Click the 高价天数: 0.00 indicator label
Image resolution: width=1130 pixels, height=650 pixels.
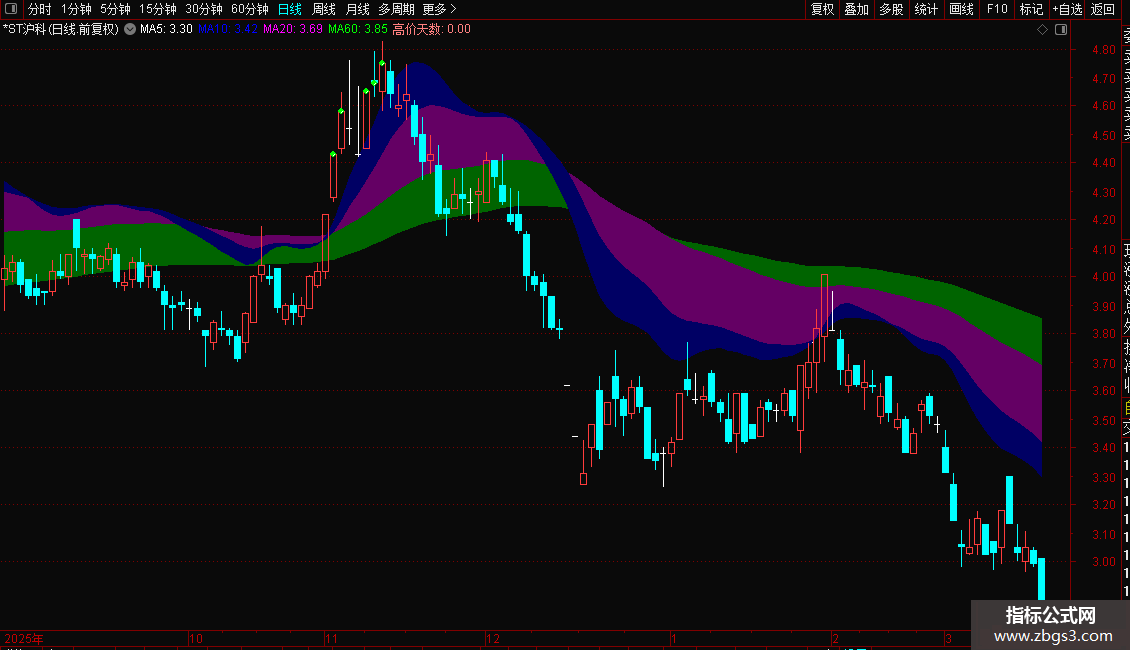tap(431, 30)
